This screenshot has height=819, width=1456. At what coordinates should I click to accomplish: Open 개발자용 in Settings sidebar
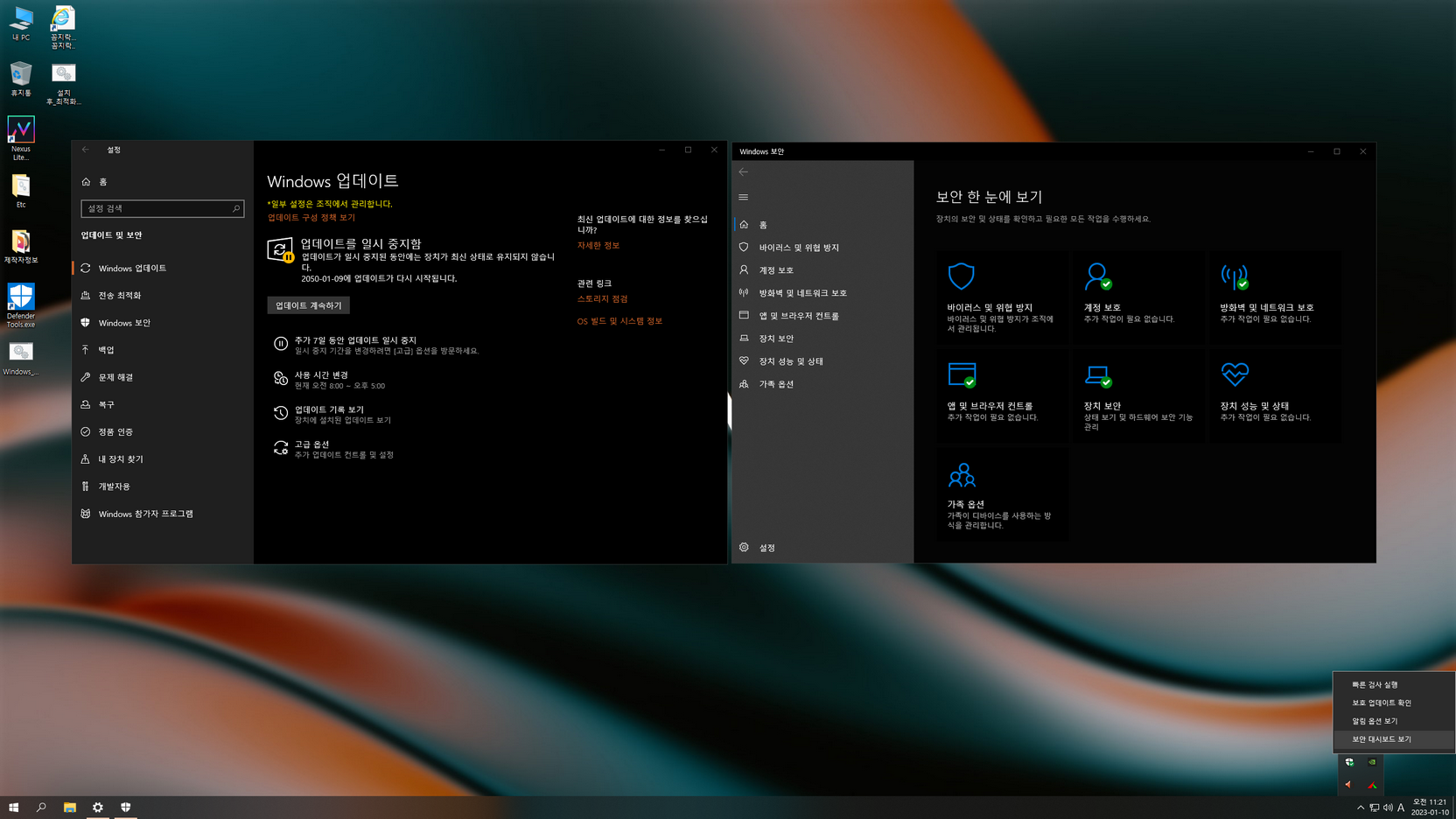tap(163, 486)
